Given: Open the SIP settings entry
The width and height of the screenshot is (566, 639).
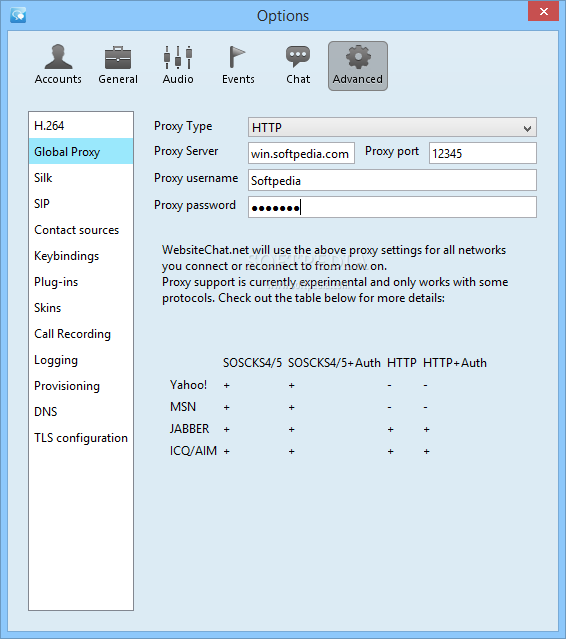Looking at the screenshot, I should click(x=81, y=203).
